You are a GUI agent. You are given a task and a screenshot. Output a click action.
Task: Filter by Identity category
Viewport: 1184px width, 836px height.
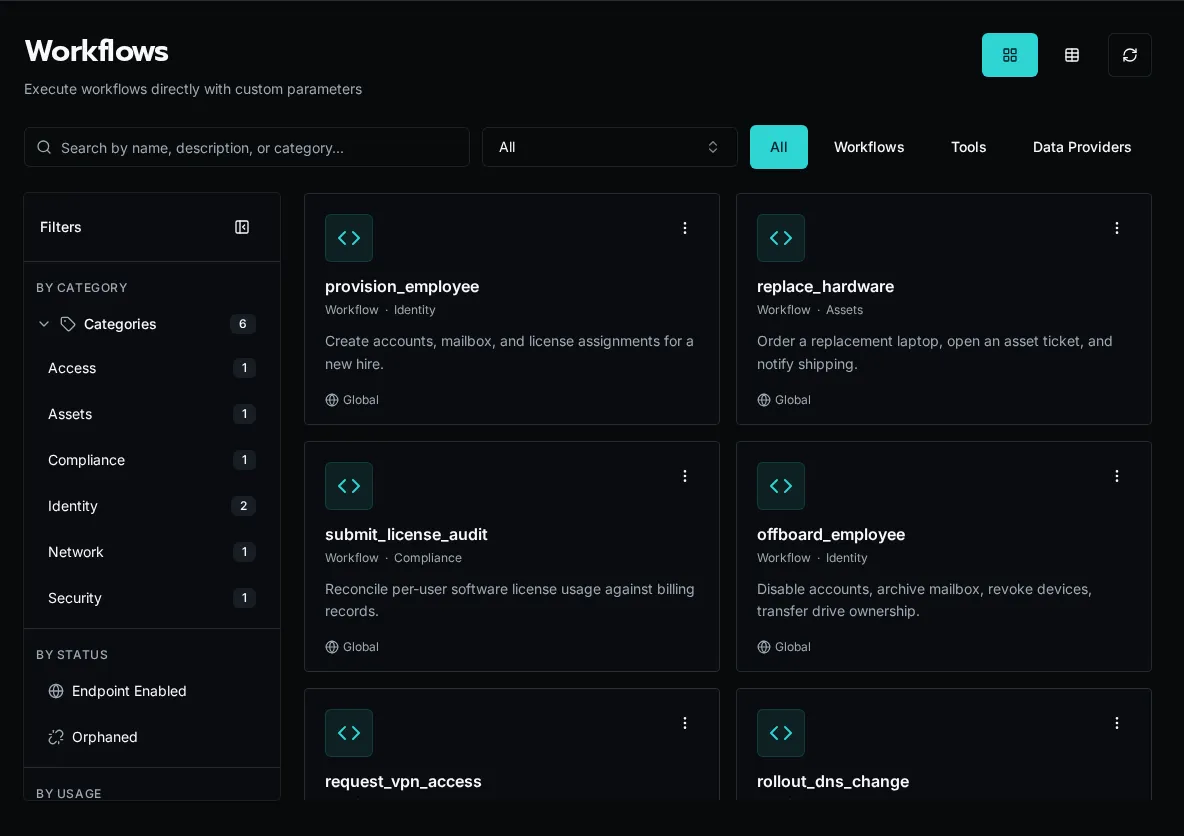tap(152, 506)
